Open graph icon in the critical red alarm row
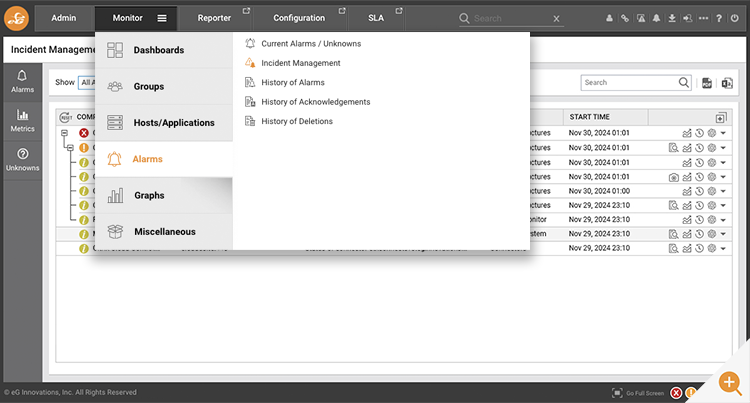This screenshot has width=750, height=403. (687, 133)
